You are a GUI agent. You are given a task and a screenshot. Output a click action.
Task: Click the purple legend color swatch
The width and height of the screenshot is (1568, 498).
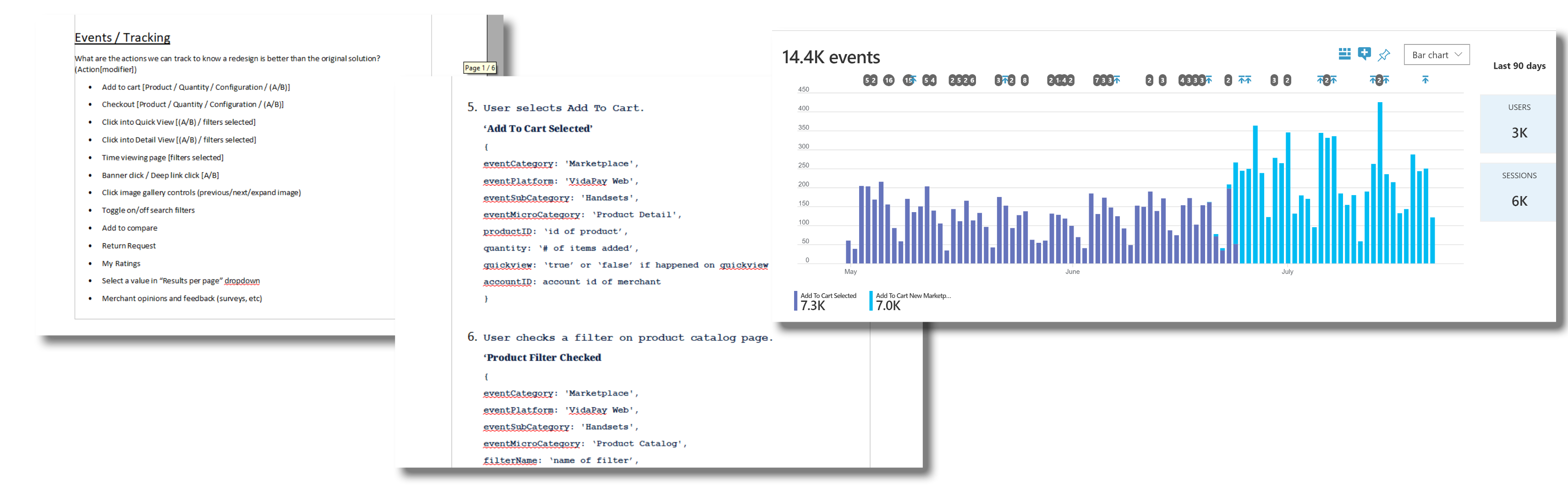click(795, 301)
